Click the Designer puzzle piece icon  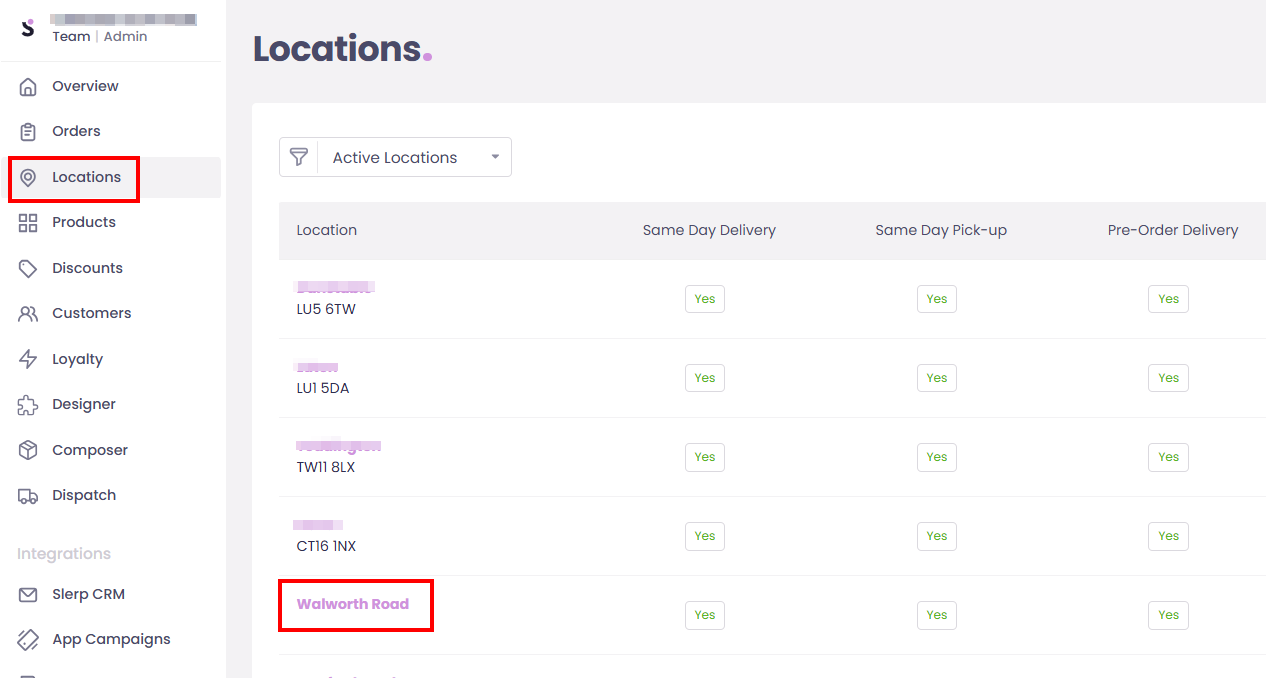click(x=28, y=405)
